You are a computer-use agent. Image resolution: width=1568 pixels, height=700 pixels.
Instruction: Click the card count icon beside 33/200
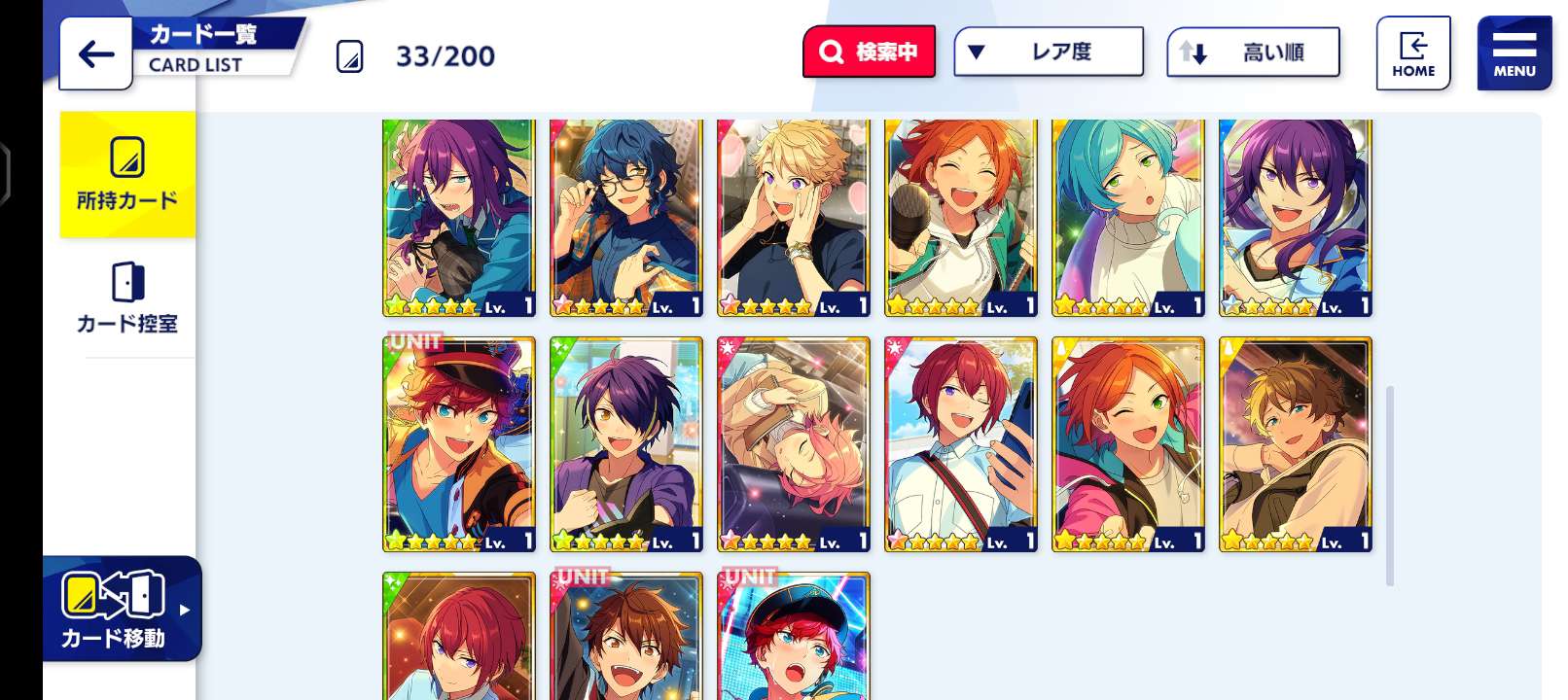[x=350, y=56]
